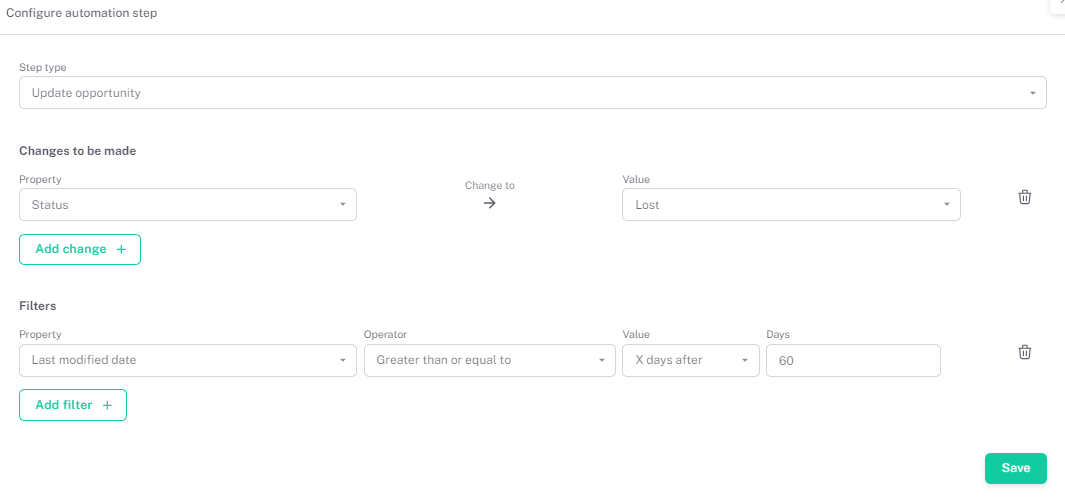Click the Changes to be made heading
Screen dimensions: 1065x503
(x=78, y=151)
